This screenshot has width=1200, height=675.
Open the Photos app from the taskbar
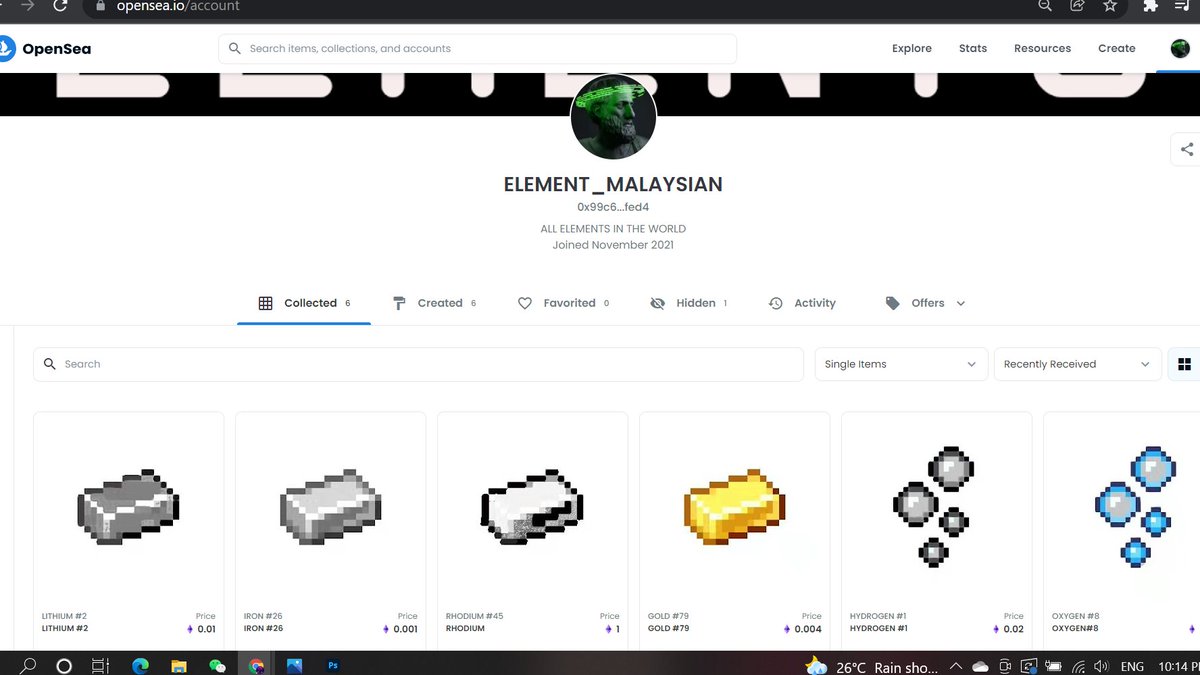(295, 665)
